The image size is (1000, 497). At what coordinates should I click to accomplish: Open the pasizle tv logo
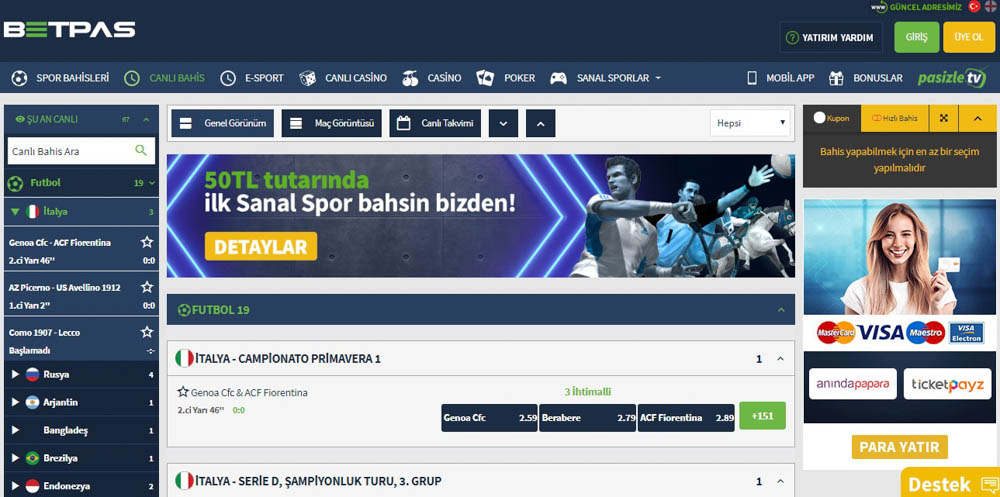[x=953, y=78]
